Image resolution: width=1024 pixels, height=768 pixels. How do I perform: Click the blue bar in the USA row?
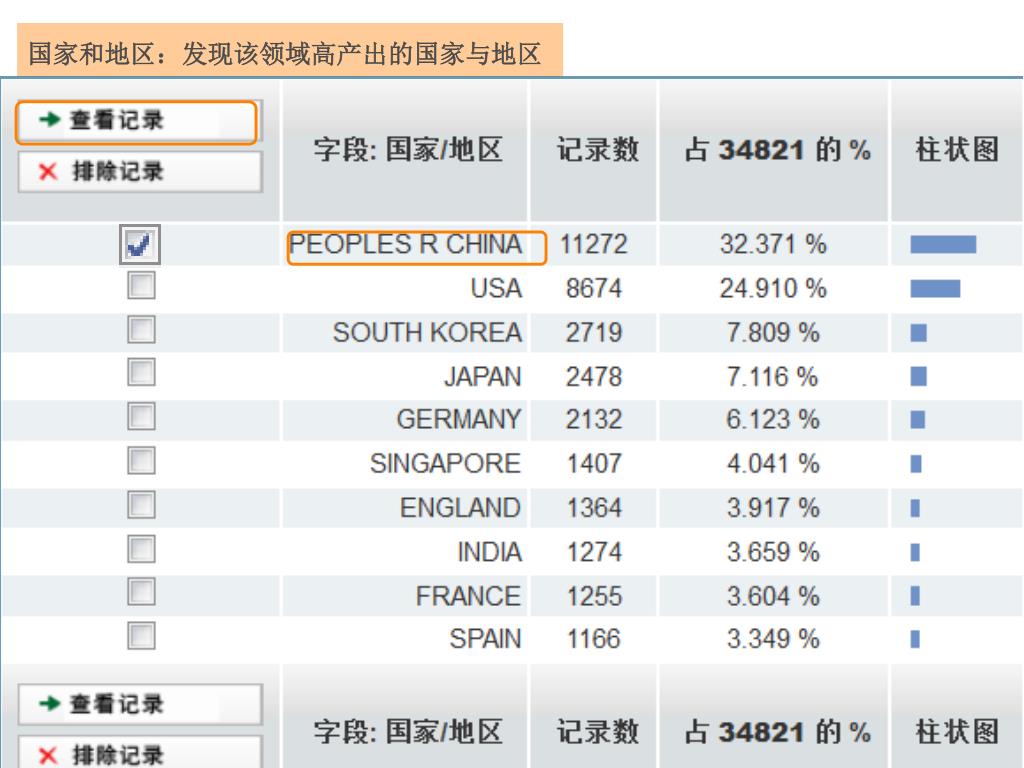935,288
